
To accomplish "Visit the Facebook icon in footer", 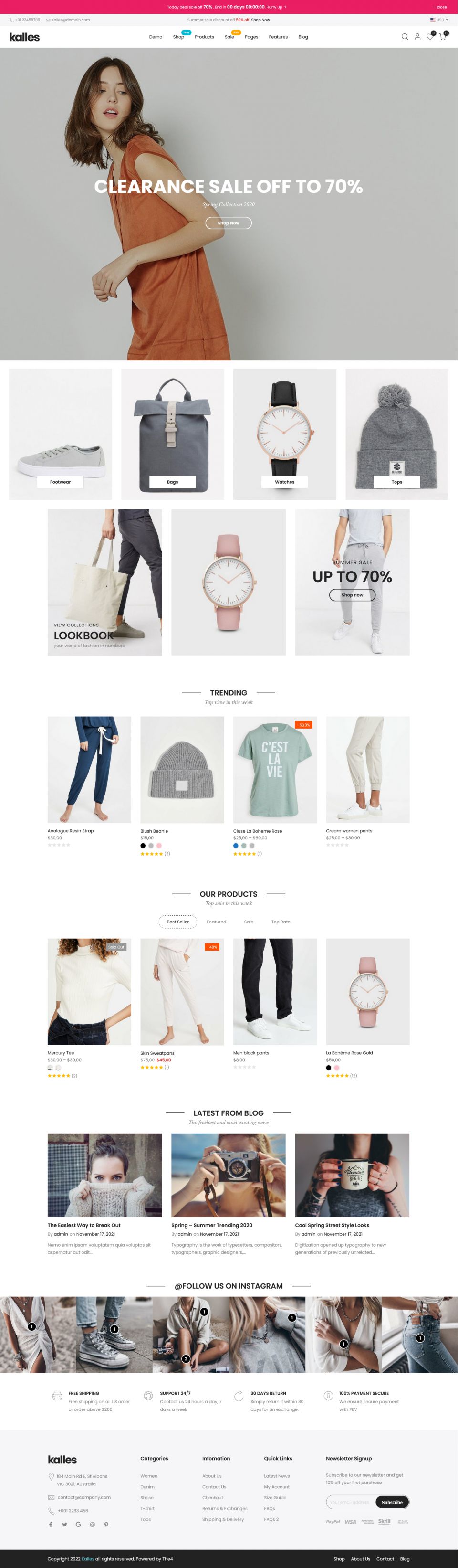I will 51,1524.
